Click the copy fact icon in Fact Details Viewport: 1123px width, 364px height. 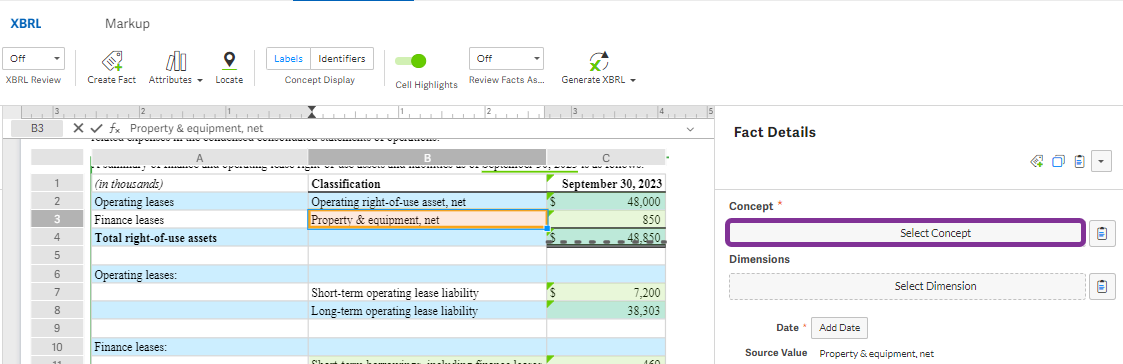[x=1058, y=162]
